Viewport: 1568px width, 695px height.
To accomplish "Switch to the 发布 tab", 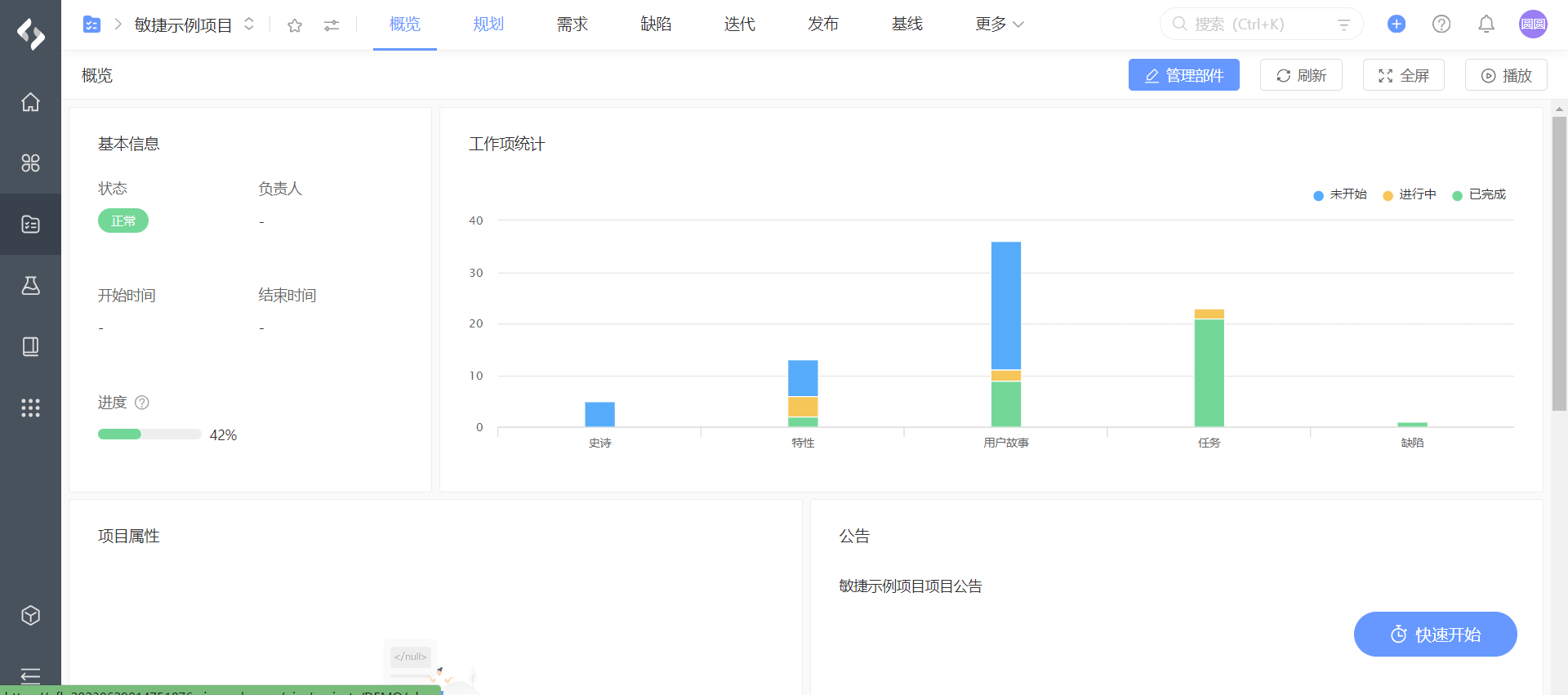I will [x=823, y=24].
